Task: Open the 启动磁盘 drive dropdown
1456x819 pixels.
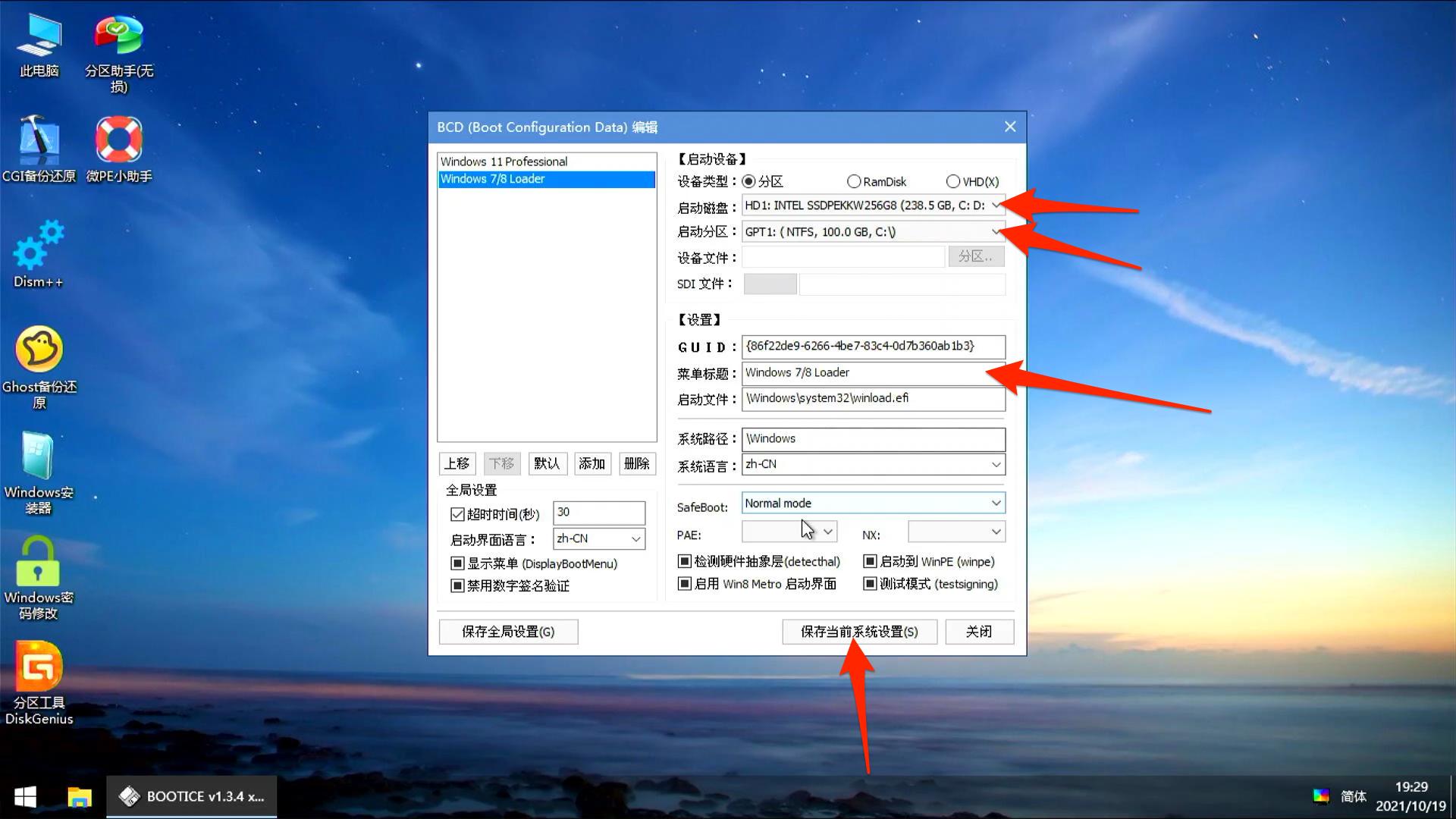Action: coord(996,206)
